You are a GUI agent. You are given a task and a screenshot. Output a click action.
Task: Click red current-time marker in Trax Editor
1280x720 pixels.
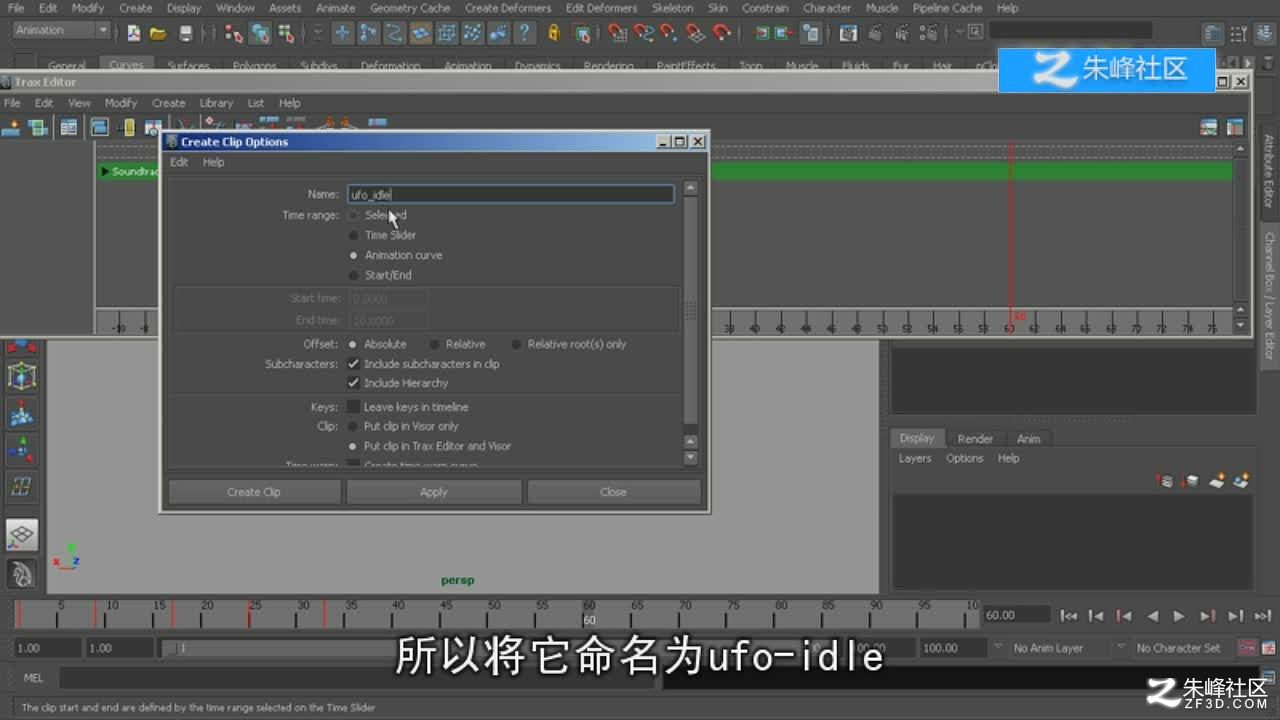pos(1011,240)
